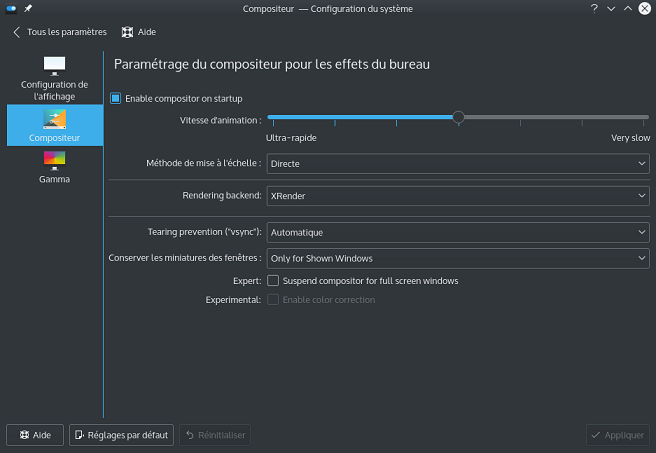Select the Compositeur sidebar icon
This screenshot has height=453, width=656.
click(x=54, y=119)
